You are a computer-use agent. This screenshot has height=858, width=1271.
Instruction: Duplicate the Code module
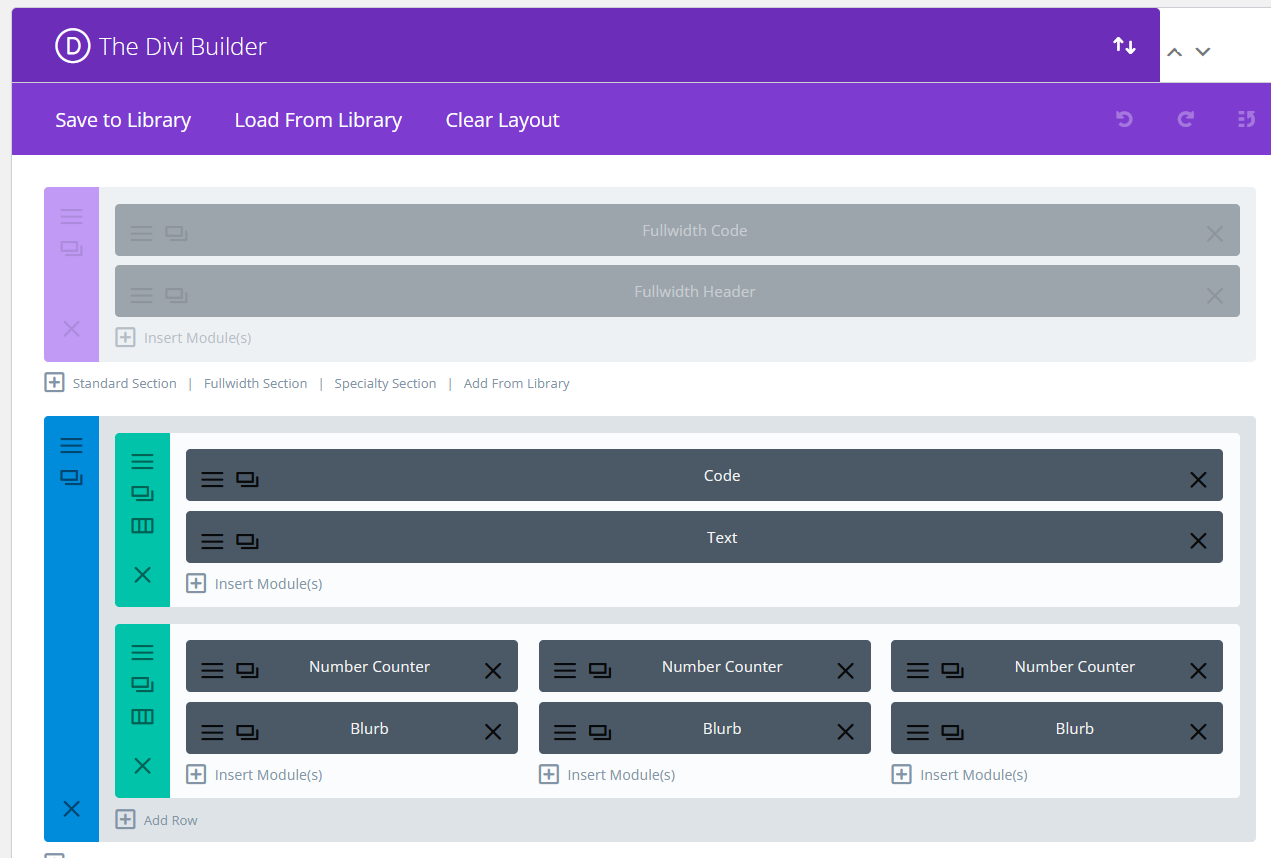coord(247,479)
